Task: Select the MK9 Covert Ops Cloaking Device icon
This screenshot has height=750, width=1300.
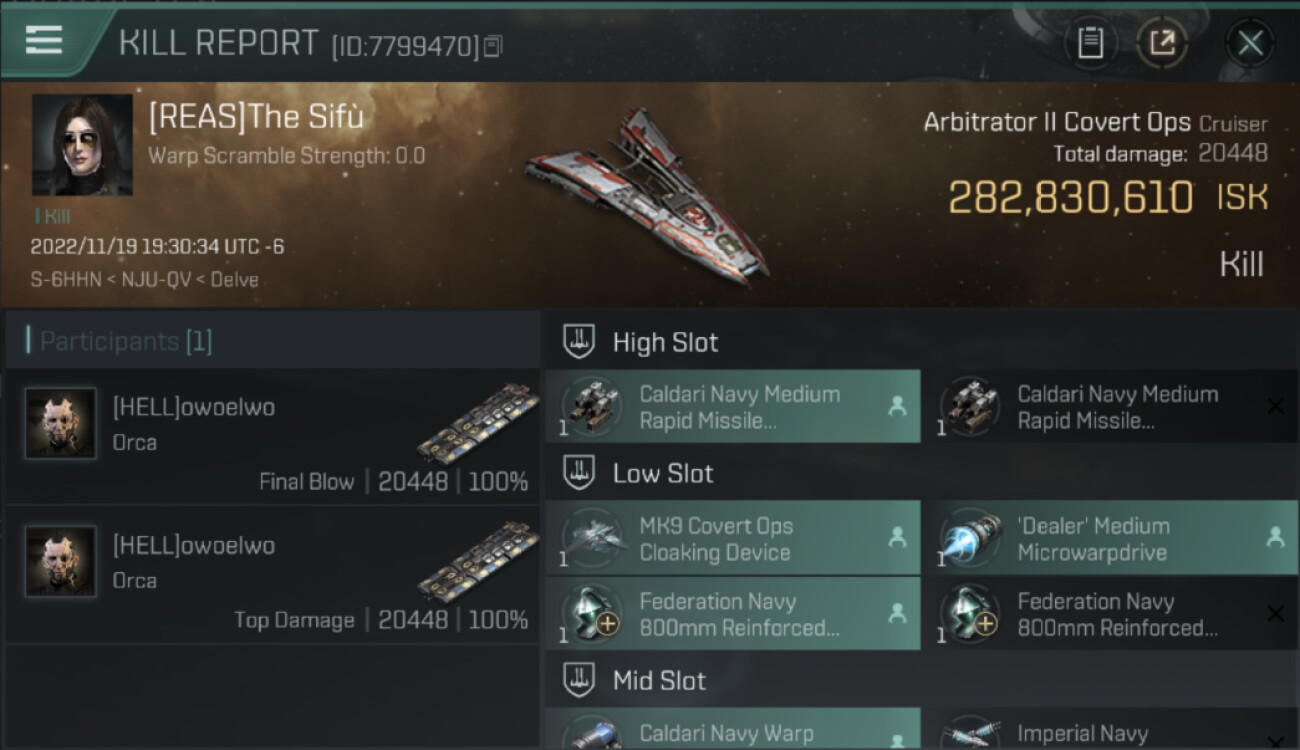Action: 594,539
